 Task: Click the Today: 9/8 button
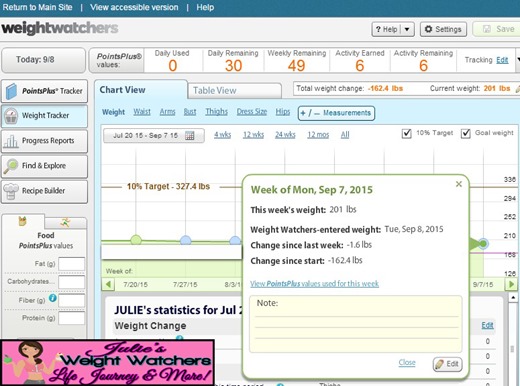43,60
